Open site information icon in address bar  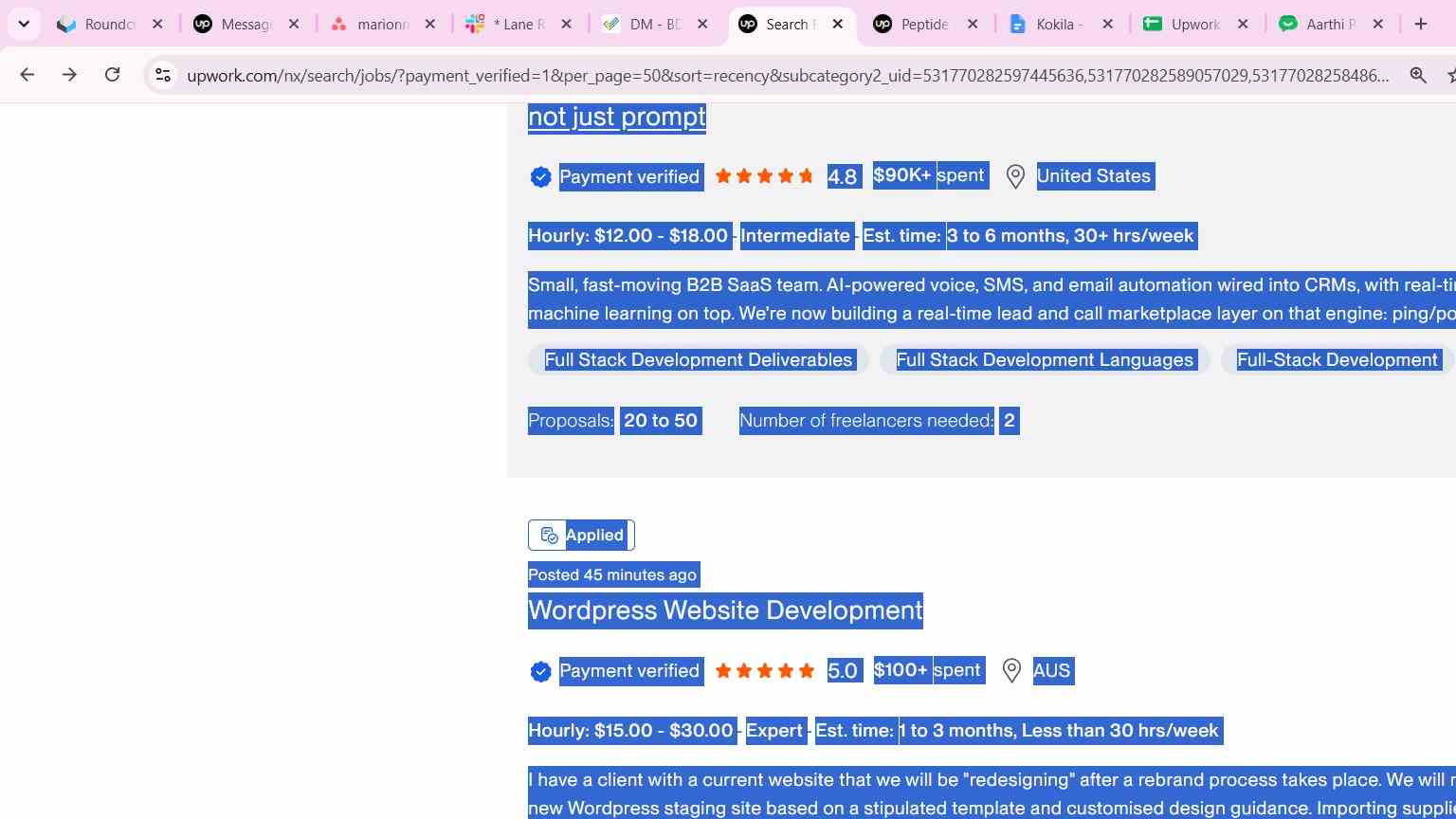click(163, 75)
